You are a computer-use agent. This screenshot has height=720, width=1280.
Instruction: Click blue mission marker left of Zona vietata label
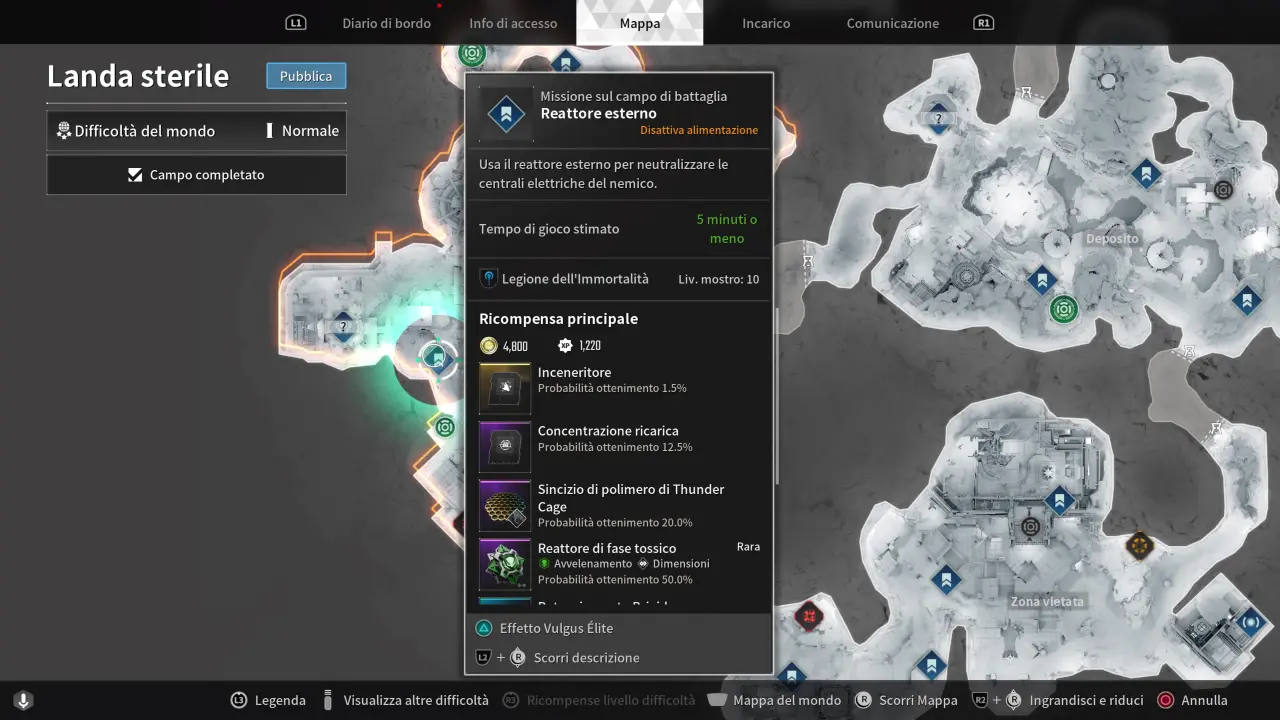tap(946, 579)
